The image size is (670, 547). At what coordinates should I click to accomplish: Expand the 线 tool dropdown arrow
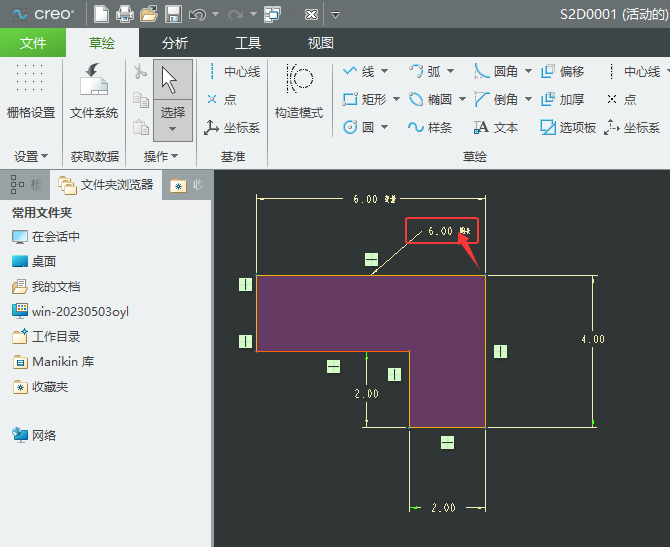pos(384,71)
